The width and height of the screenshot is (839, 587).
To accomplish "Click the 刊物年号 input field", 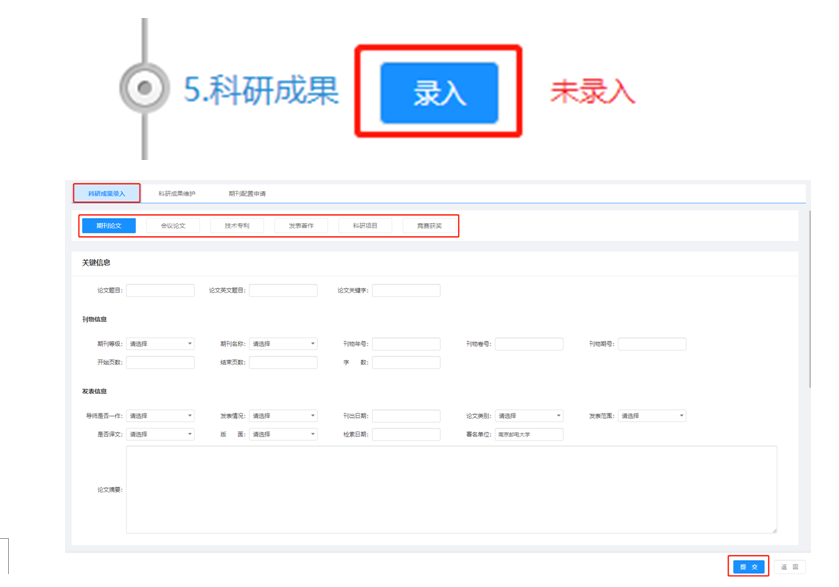I will (x=406, y=344).
